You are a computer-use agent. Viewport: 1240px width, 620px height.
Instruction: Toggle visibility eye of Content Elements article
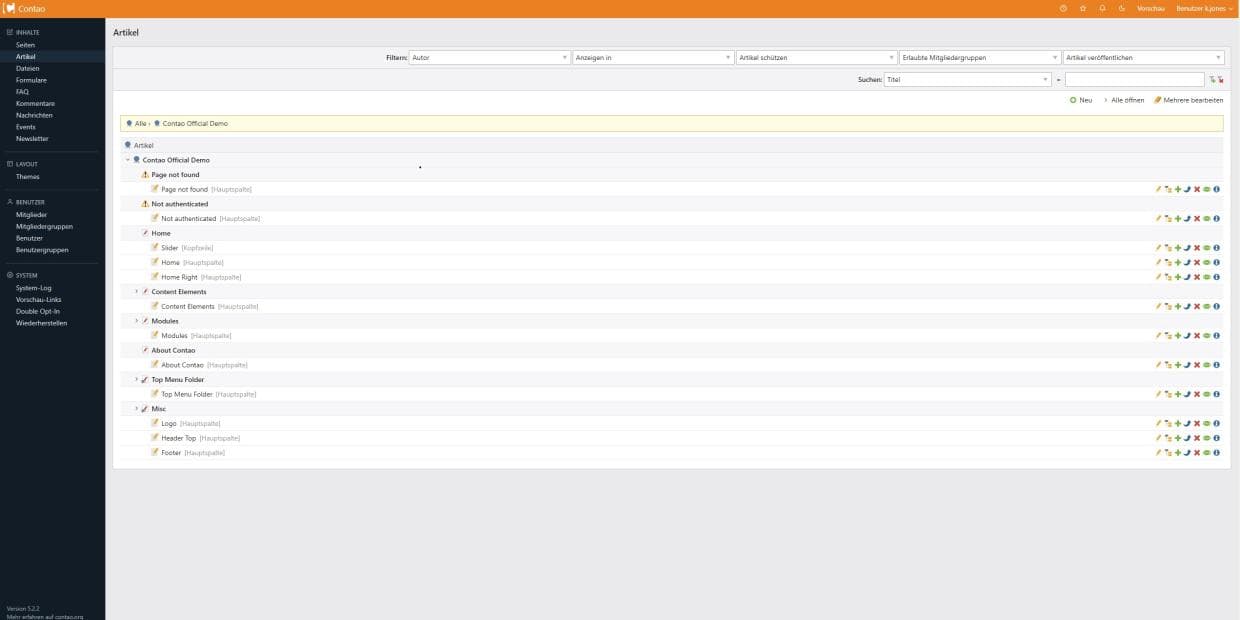click(x=1207, y=306)
